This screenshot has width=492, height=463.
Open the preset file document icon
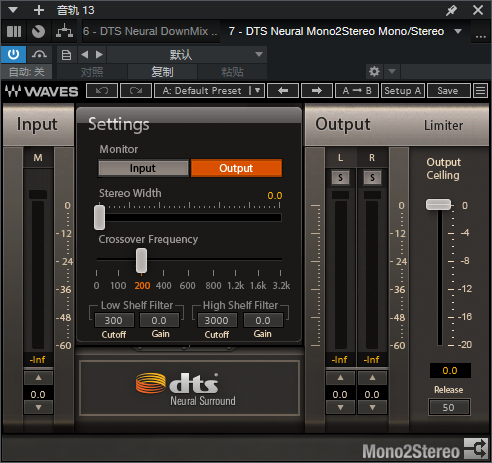click(x=66, y=55)
